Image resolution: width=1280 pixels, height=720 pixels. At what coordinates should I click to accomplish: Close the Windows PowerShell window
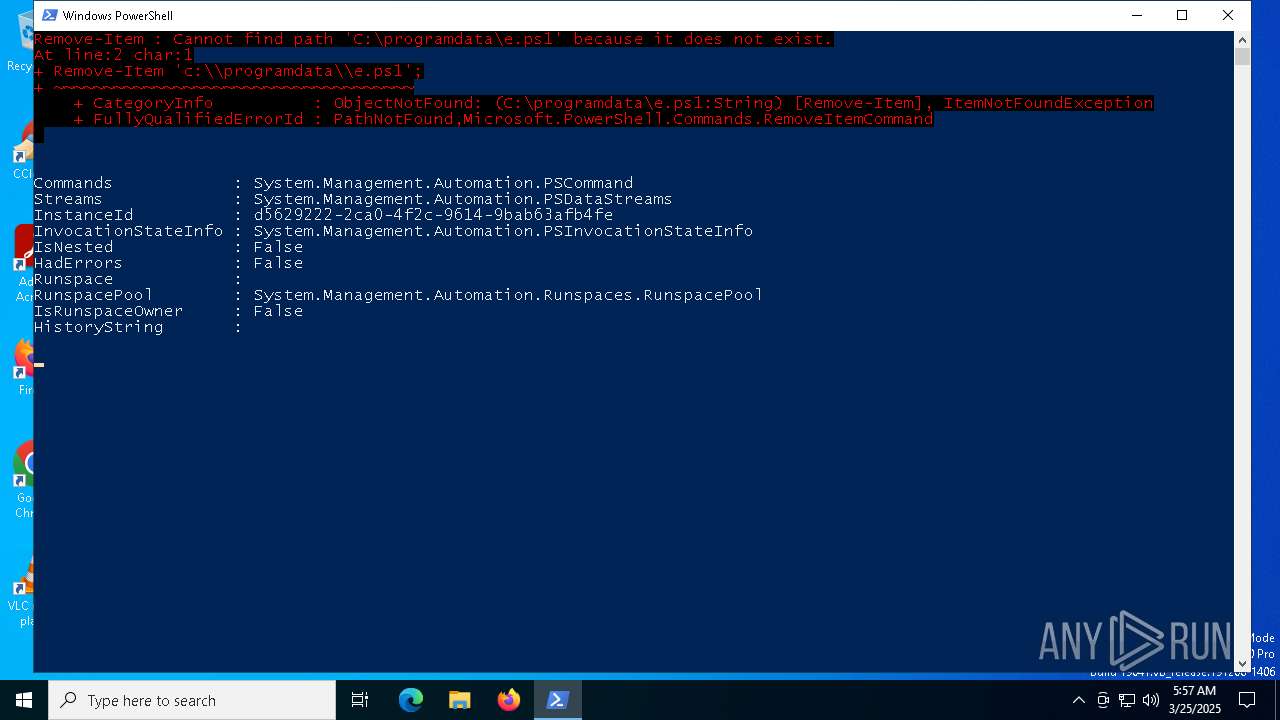coord(1228,15)
